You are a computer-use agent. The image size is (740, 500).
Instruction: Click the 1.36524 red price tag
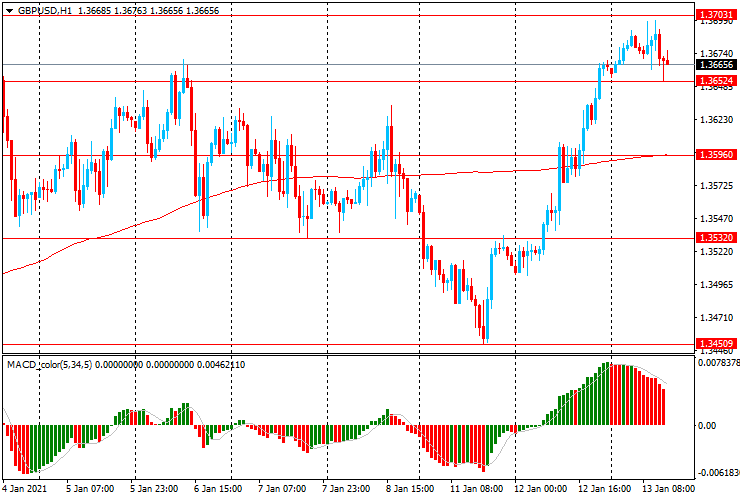click(x=715, y=80)
